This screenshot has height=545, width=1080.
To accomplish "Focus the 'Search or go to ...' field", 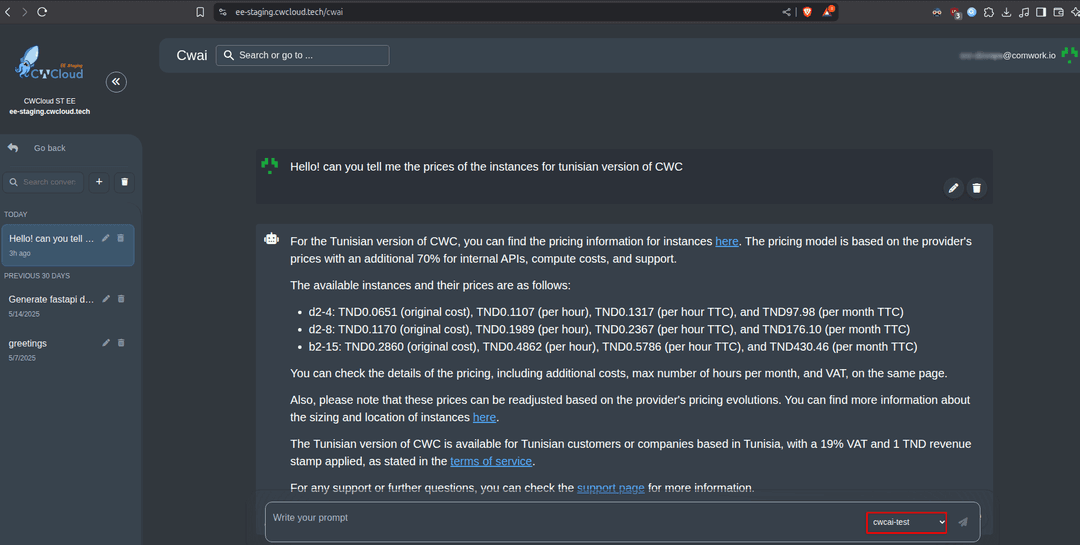I will 302,55.
